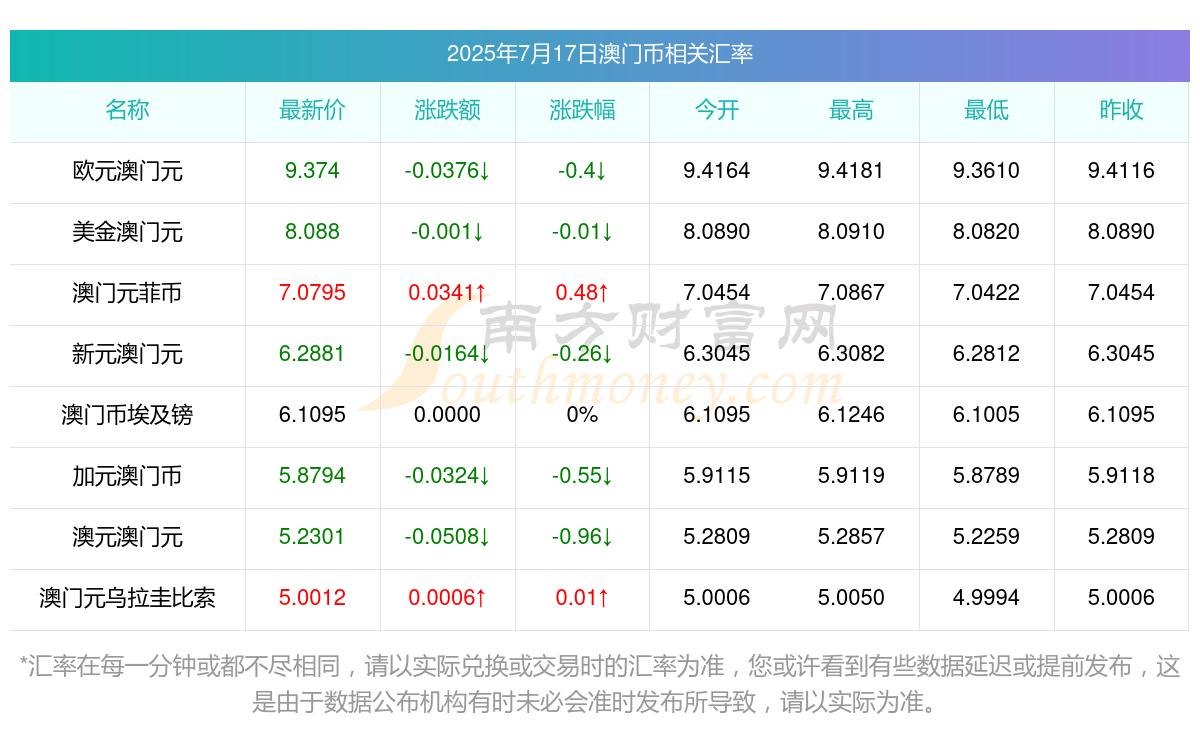Click the exchange rate disclaimer footnote
The height and width of the screenshot is (733, 1200).
(x=600, y=684)
